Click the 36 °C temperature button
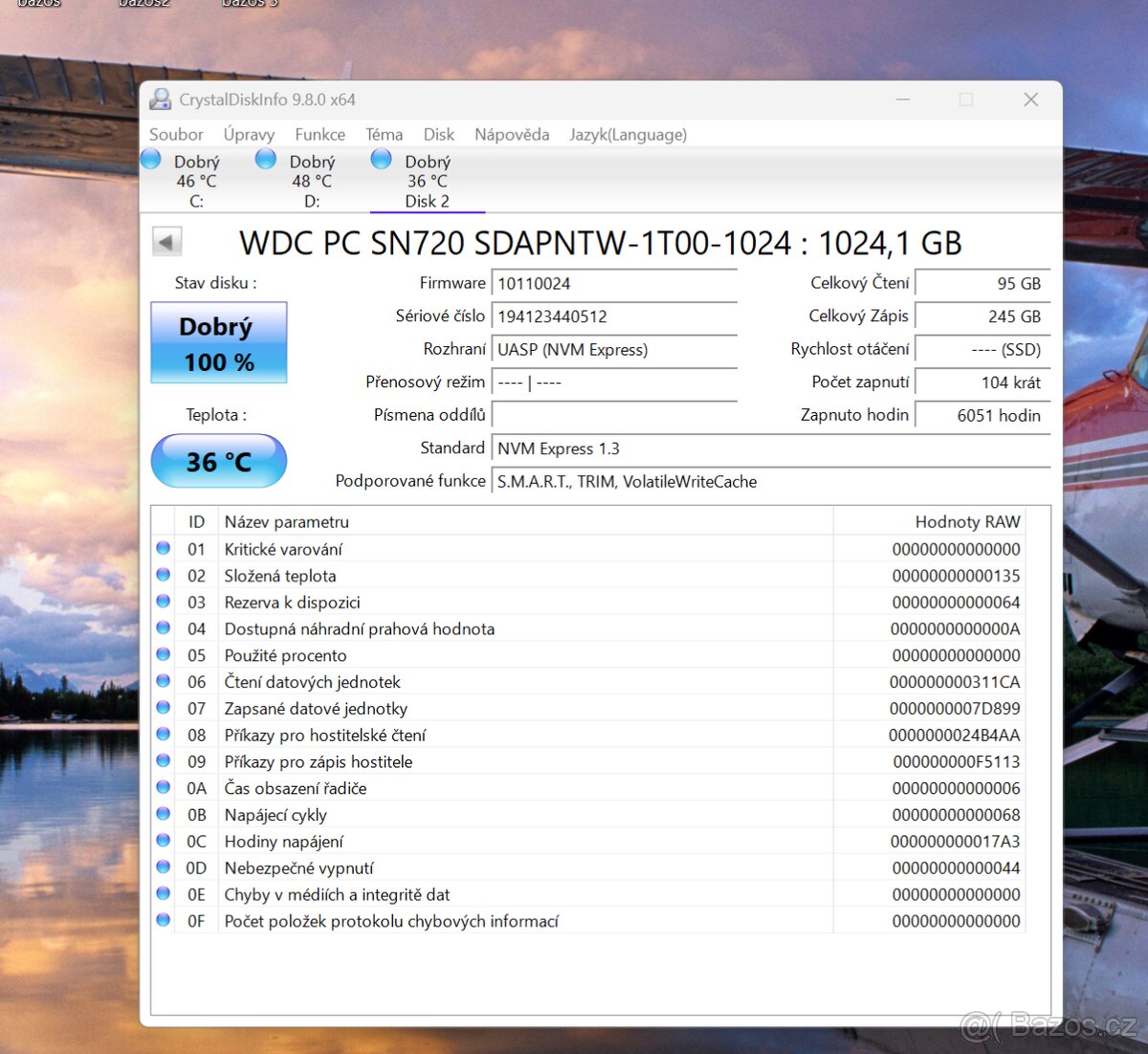Viewport: 1148px width, 1054px height. [219, 461]
